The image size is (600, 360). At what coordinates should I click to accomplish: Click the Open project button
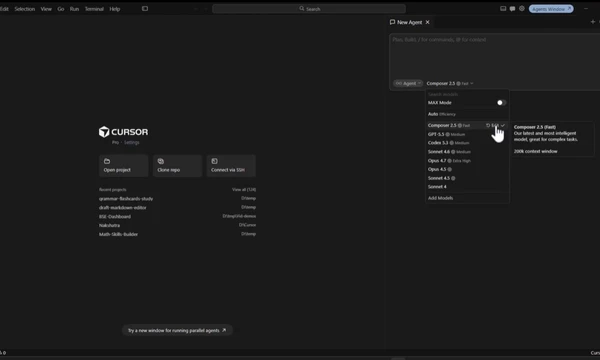[124, 166]
